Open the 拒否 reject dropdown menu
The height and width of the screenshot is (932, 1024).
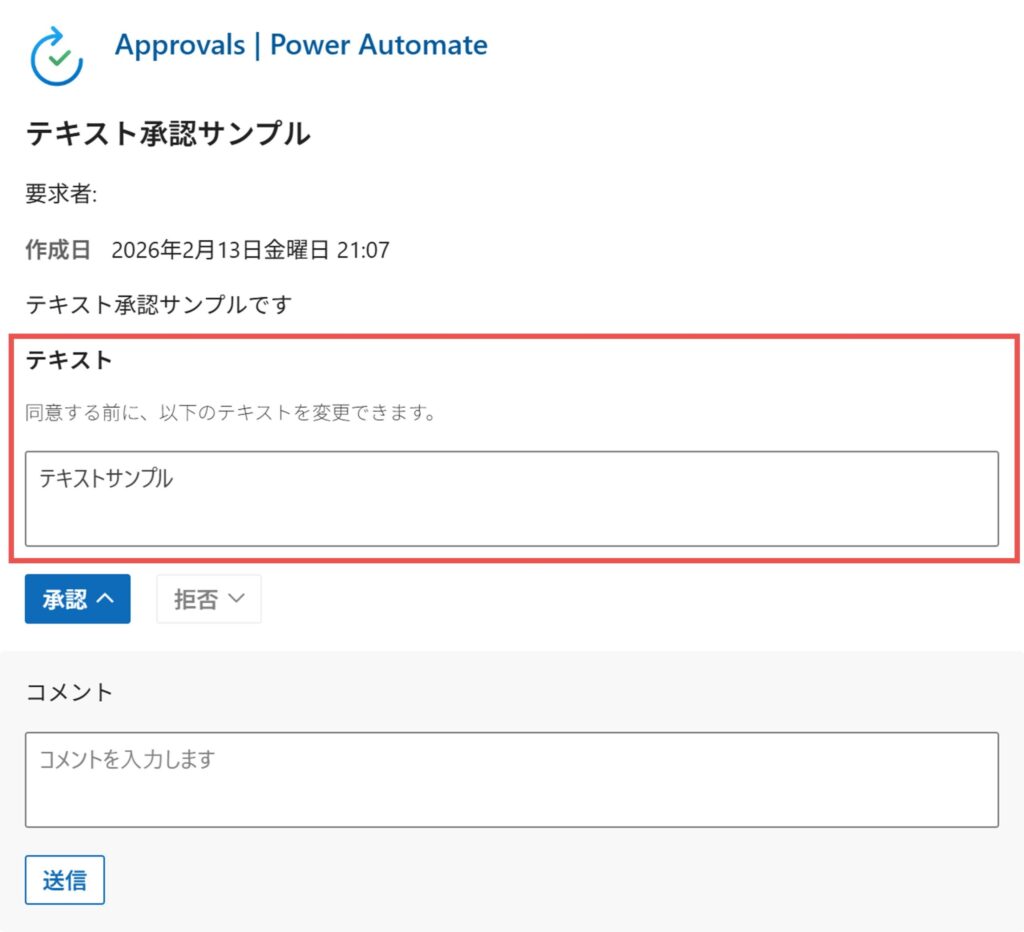coord(237,598)
